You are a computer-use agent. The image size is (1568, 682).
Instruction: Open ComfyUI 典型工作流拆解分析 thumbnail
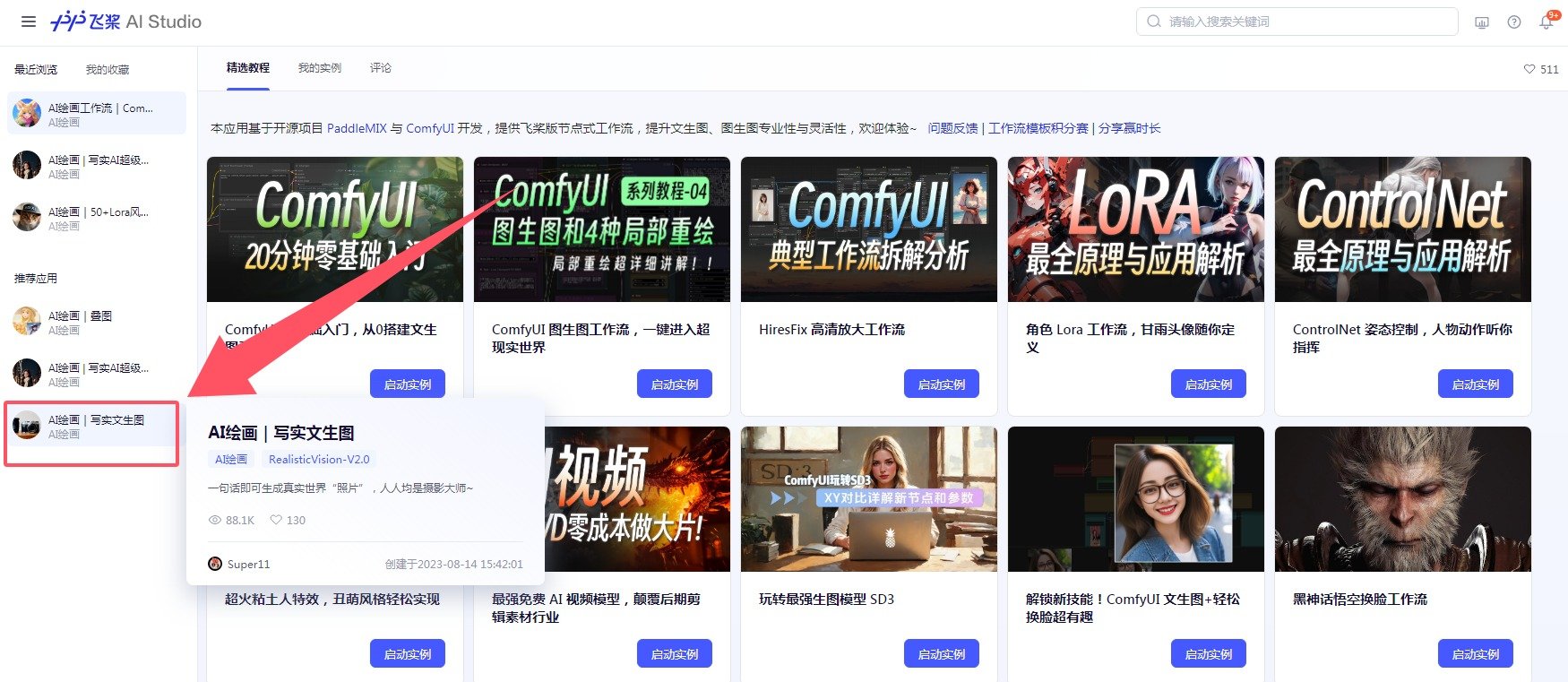click(x=869, y=229)
